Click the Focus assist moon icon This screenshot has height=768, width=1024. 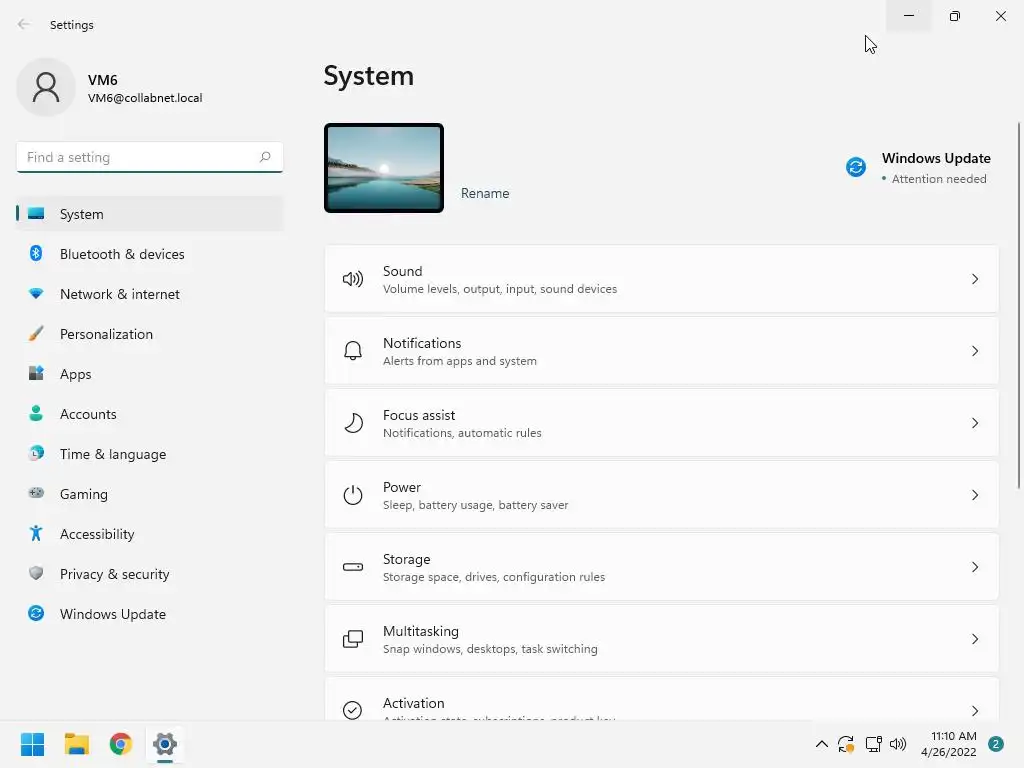353,423
